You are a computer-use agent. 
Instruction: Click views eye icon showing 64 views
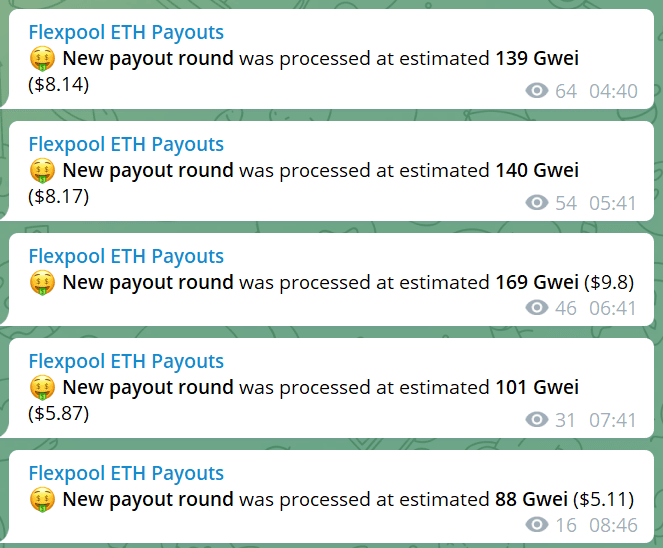click(x=537, y=90)
